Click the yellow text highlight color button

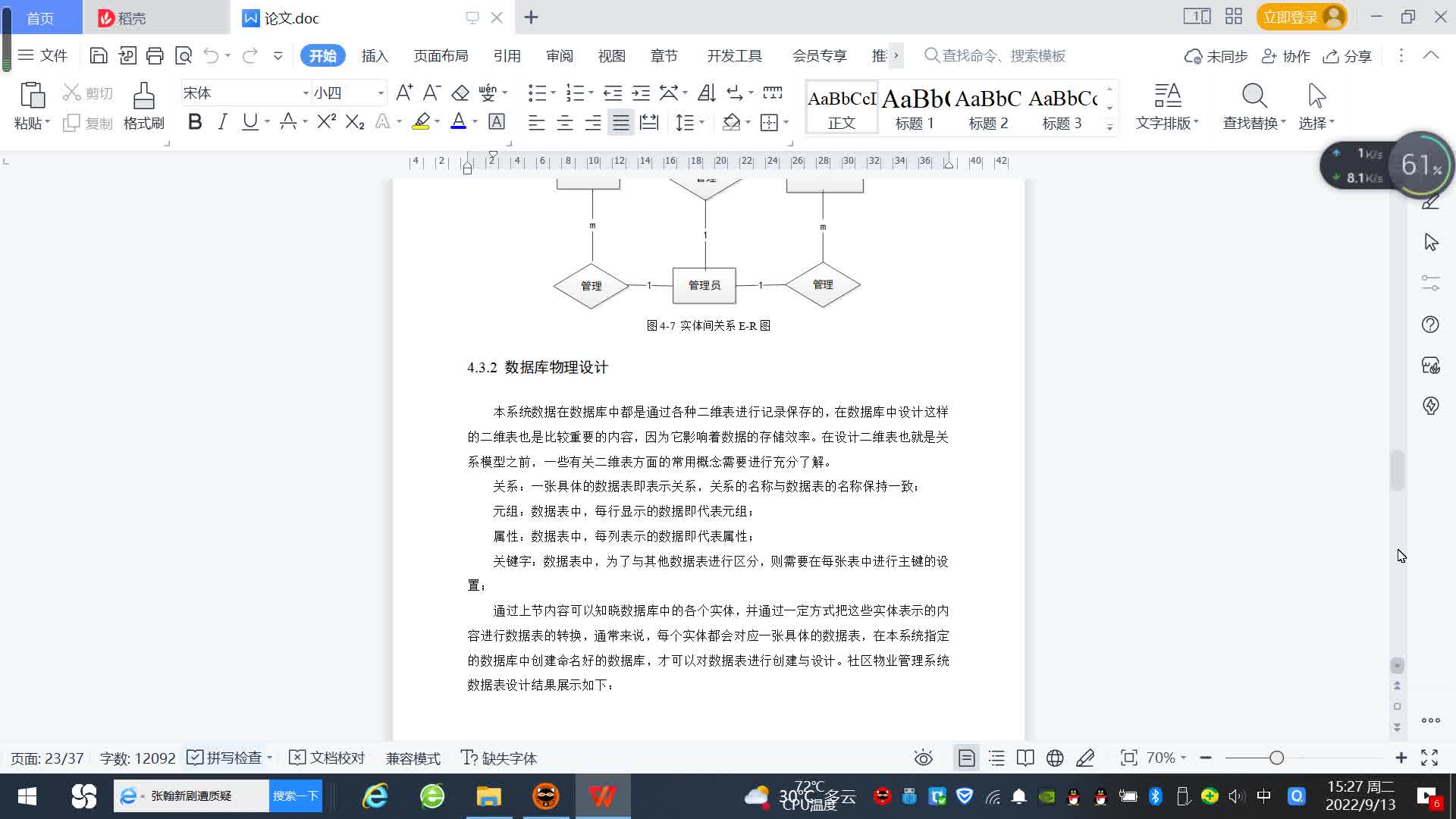421,121
